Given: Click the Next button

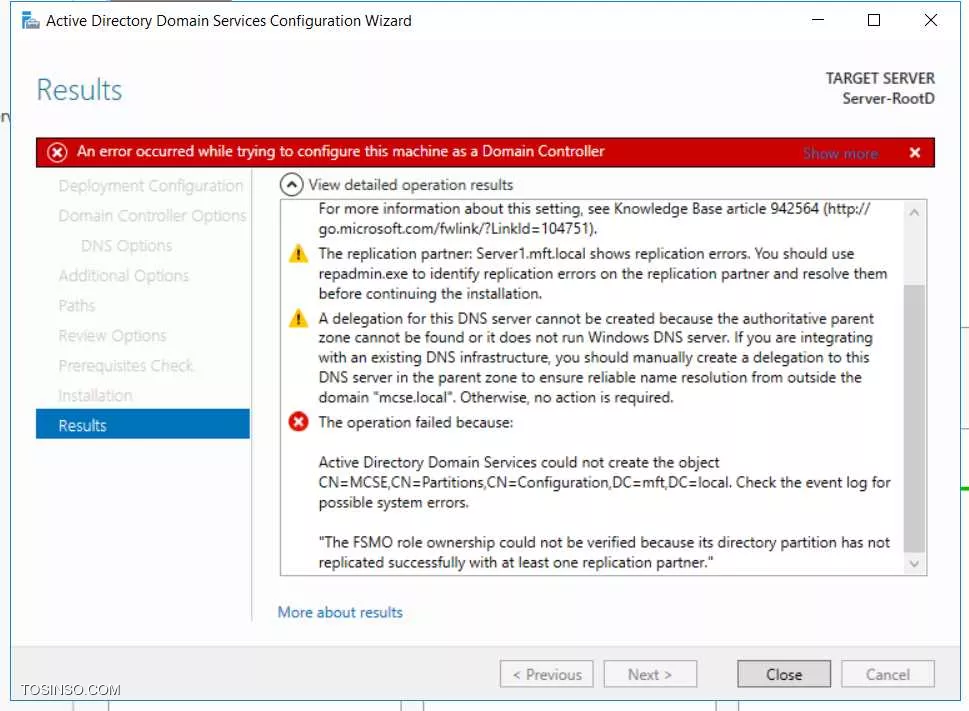Looking at the screenshot, I should coord(650,674).
